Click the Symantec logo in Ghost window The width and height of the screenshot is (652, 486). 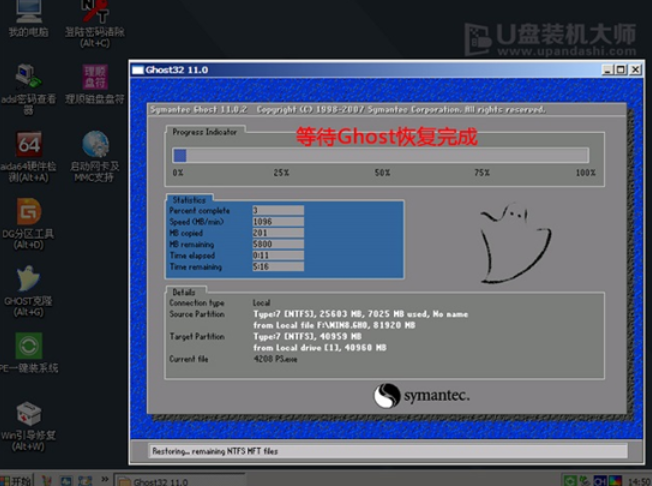coord(422,396)
